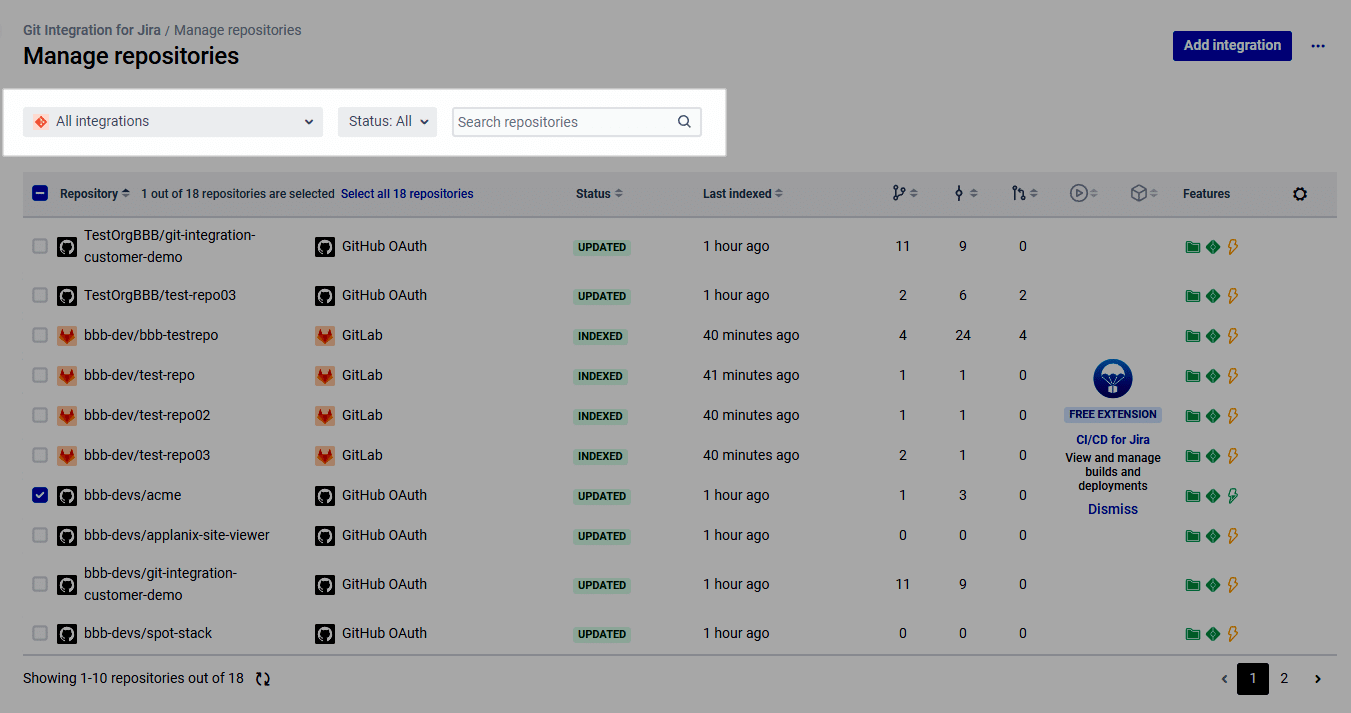
Task: Click the refresh icon beside repositories count
Action: tap(263, 678)
